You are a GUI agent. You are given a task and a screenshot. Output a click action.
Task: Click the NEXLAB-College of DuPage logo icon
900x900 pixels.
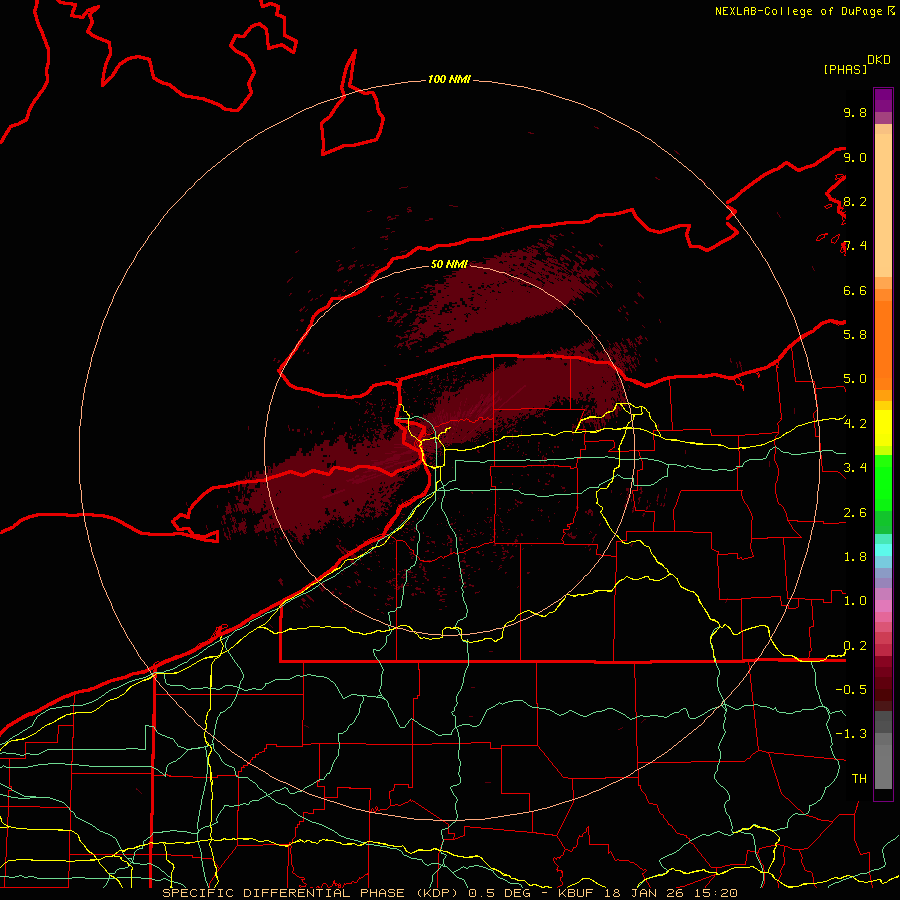891,11
